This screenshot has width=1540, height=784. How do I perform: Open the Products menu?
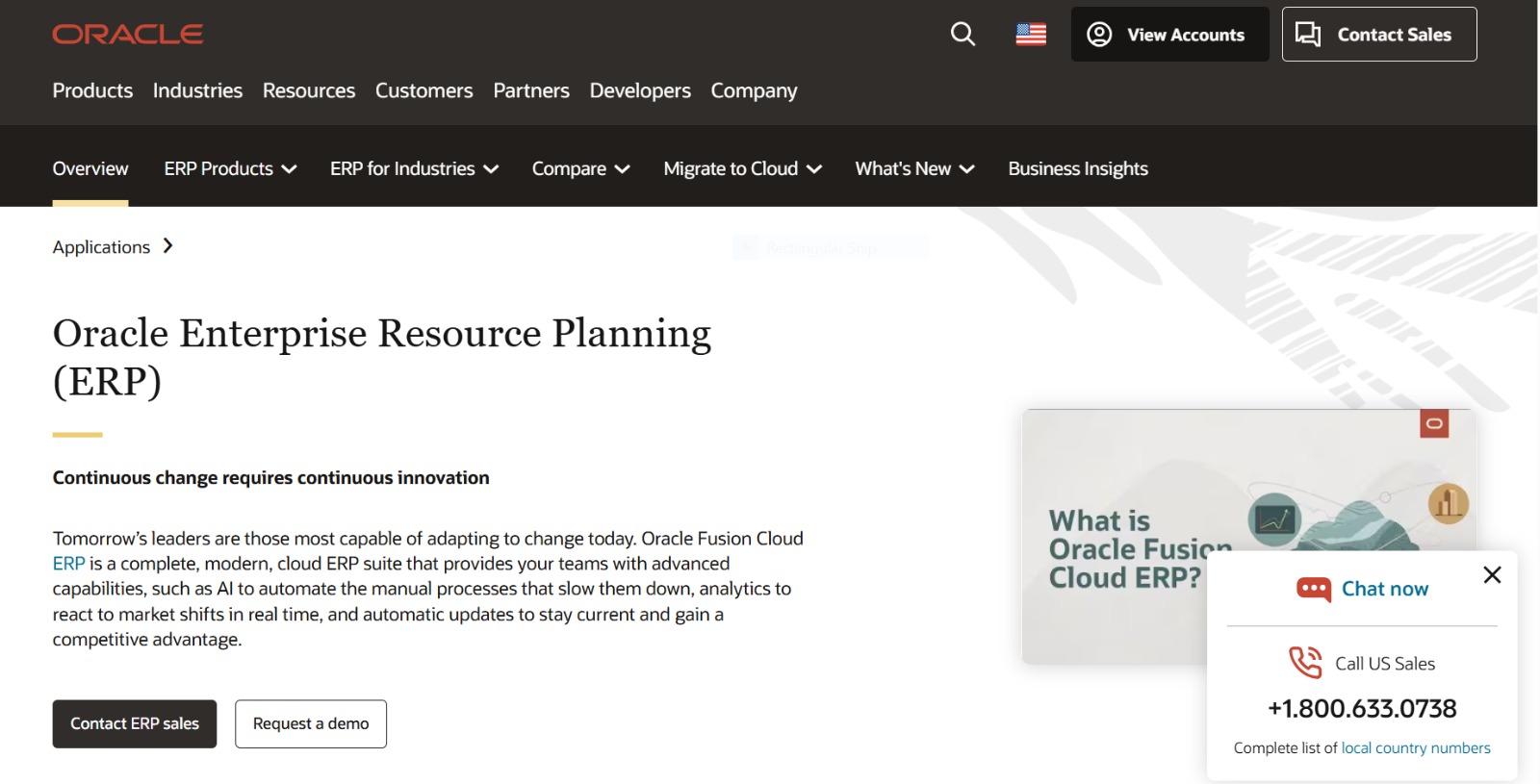click(92, 90)
